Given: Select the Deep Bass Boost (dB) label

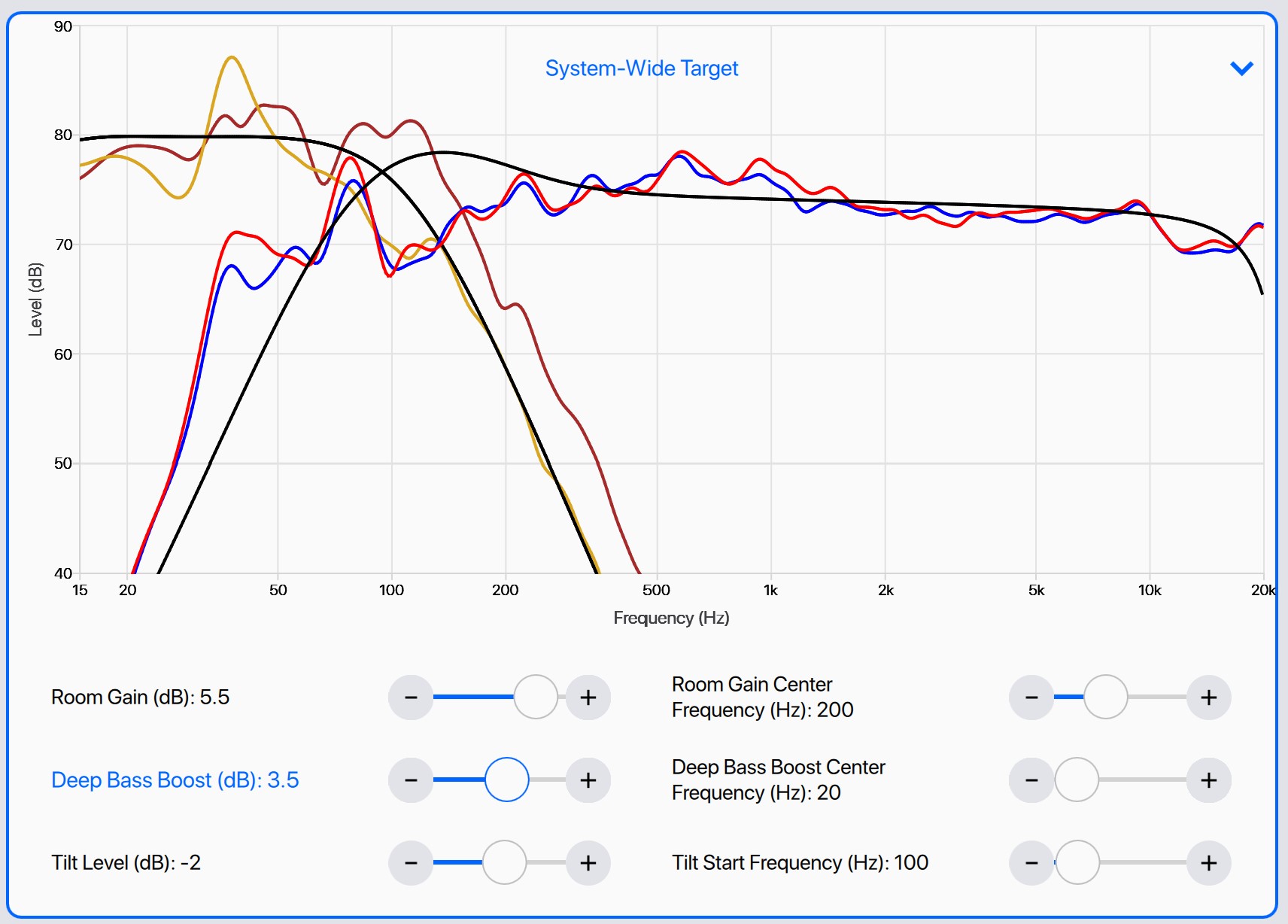Looking at the screenshot, I should (x=175, y=780).
